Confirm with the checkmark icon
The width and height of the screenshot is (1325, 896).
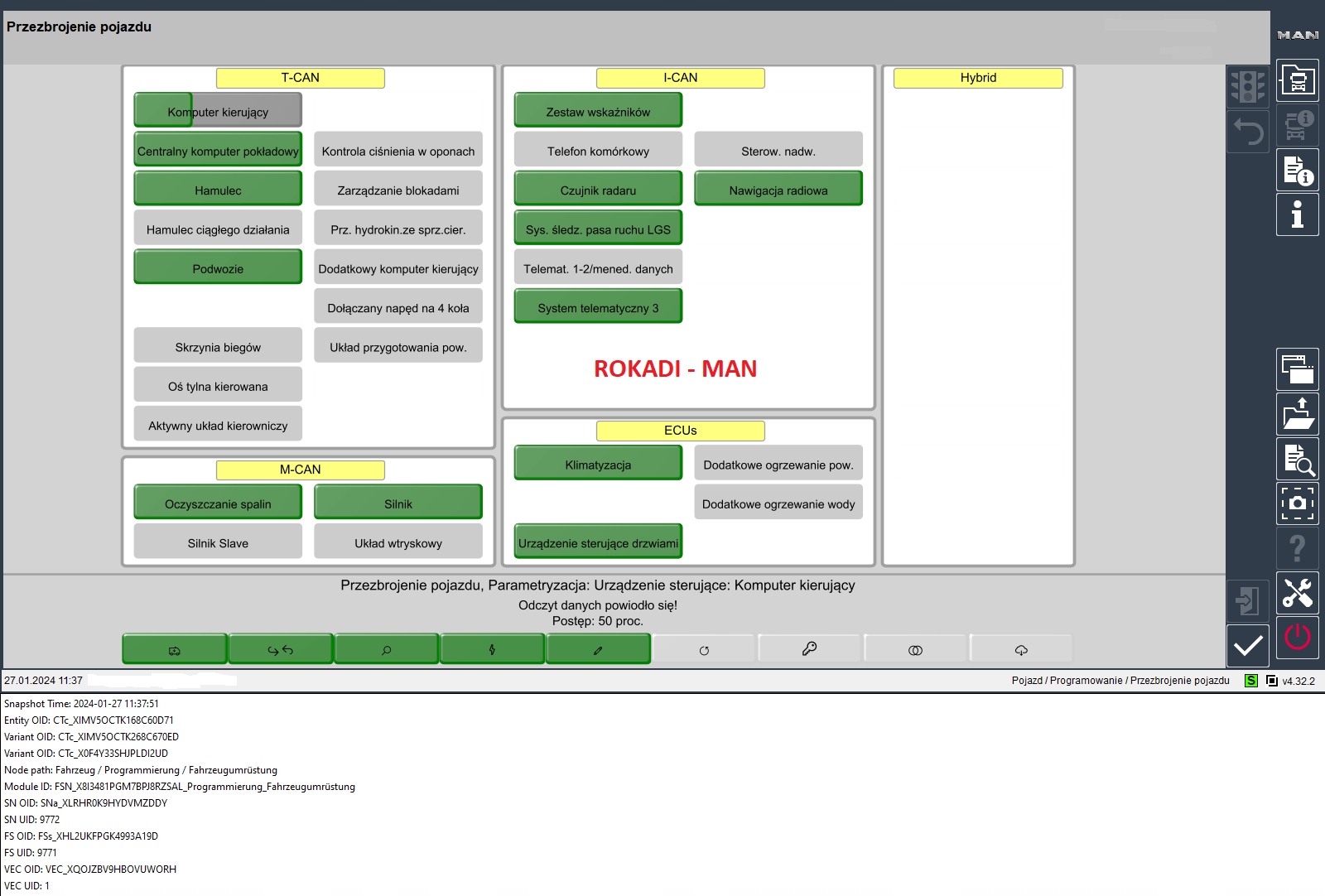[1247, 645]
